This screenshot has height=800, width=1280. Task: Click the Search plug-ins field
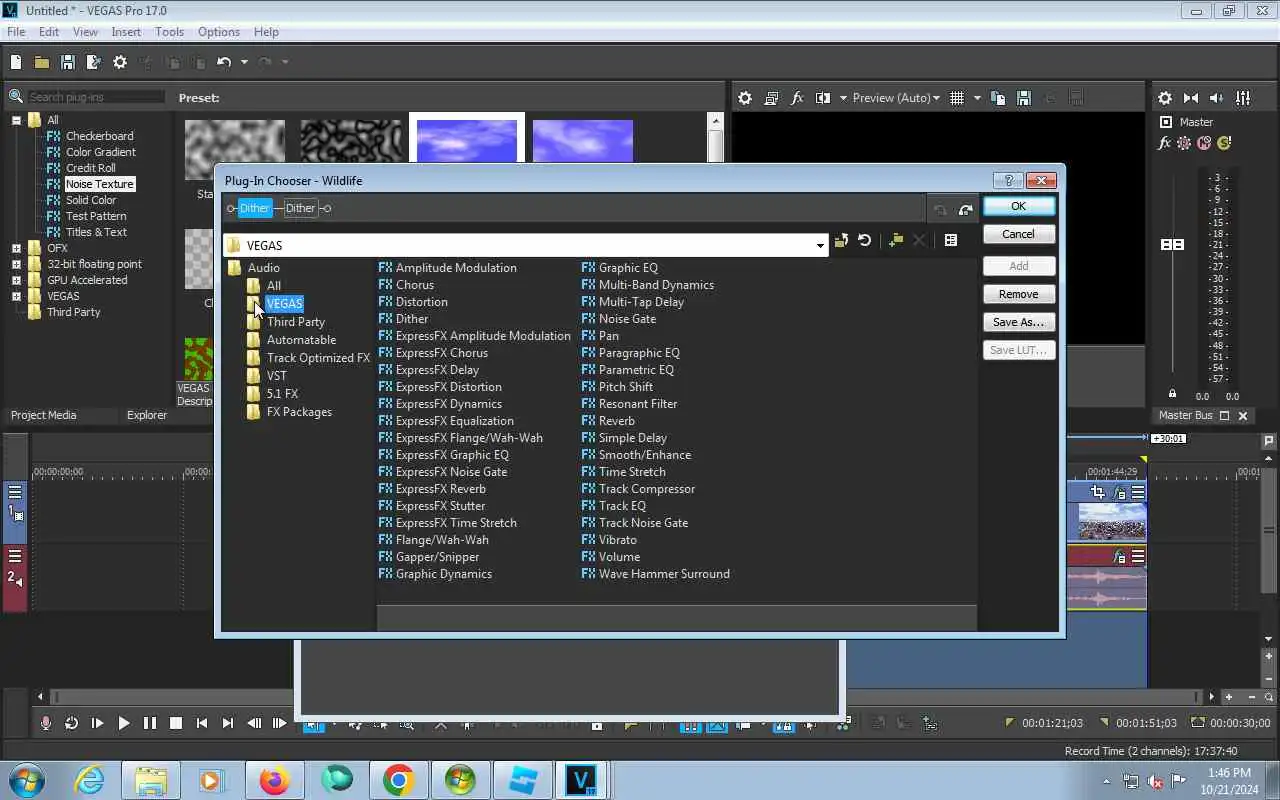(96, 97)
